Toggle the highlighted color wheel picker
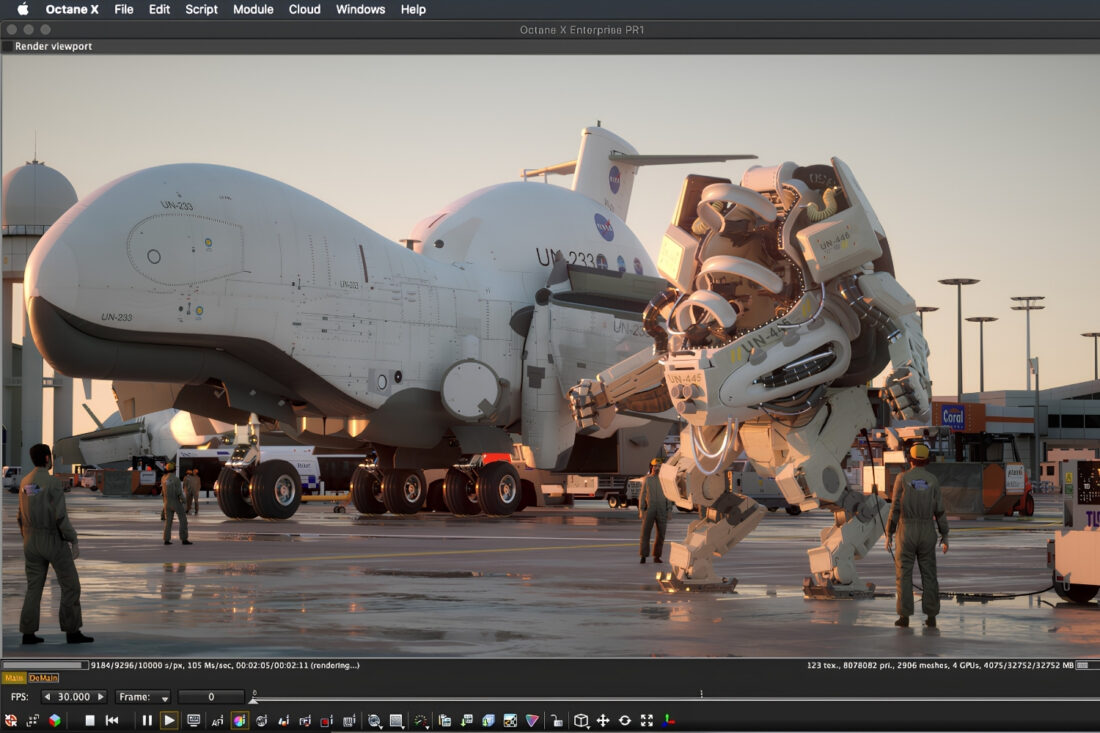 pyautogui.click(x=239, y=720)
